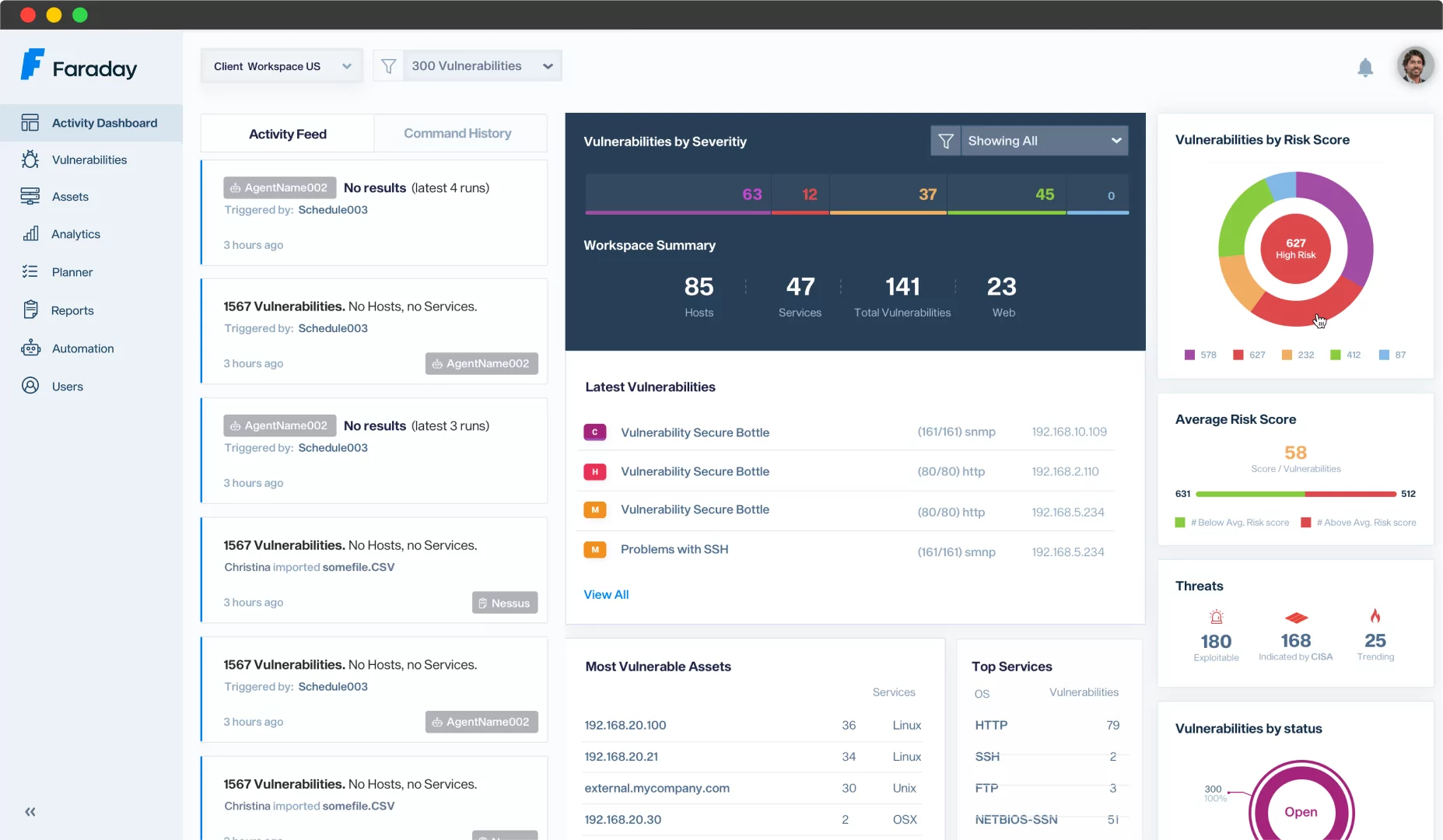Click the View All link
Viewport: 1443px width, 840px height.
click(606, 594)
